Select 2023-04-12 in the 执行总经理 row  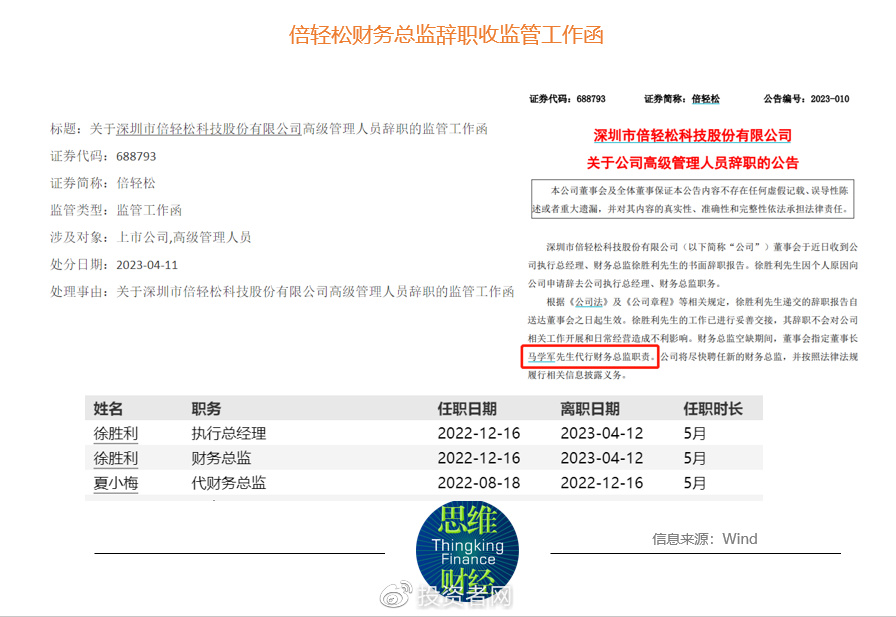tap(602, 434)
